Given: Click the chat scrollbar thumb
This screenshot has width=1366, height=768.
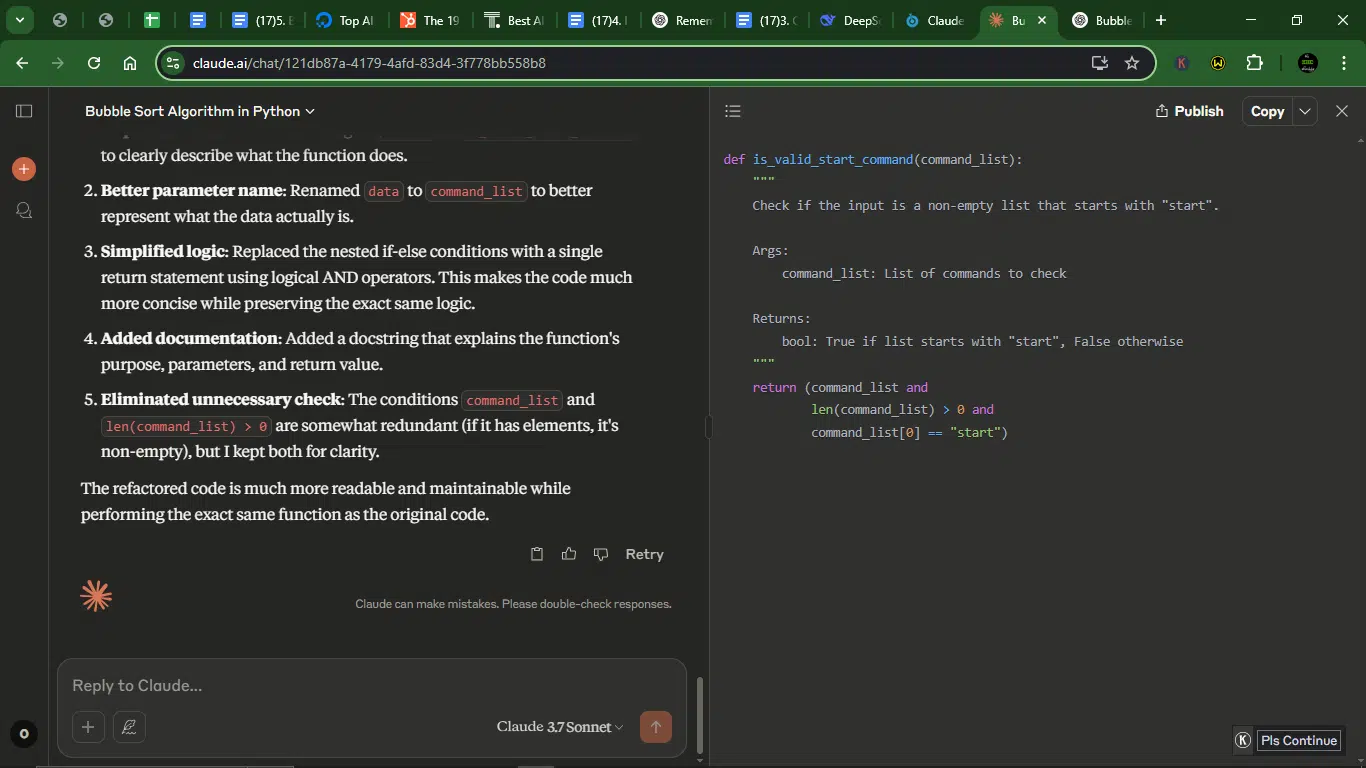Looking at the screenshot, I should click(x=699, y=715).
